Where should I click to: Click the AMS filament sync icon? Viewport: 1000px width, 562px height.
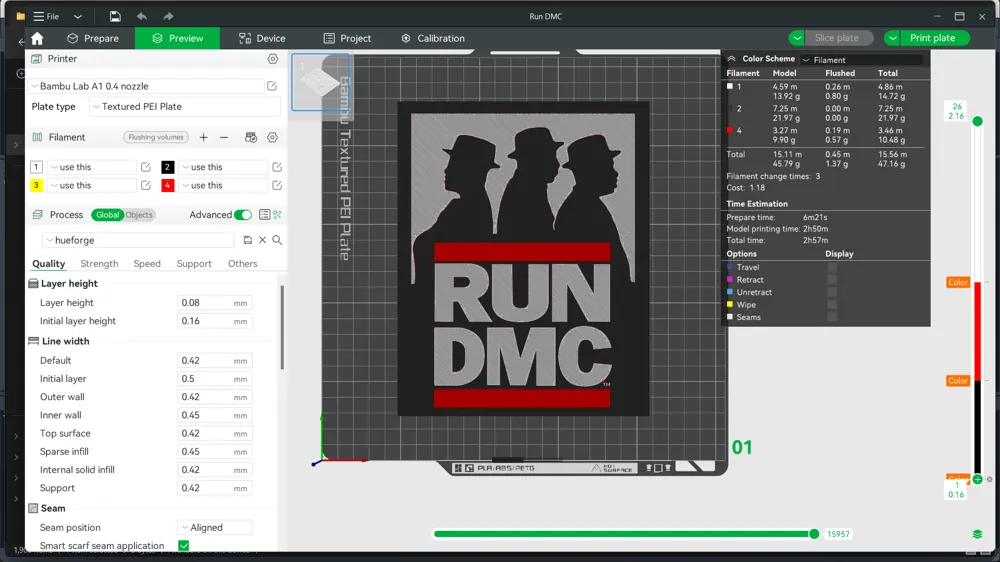tap(251, 137)
